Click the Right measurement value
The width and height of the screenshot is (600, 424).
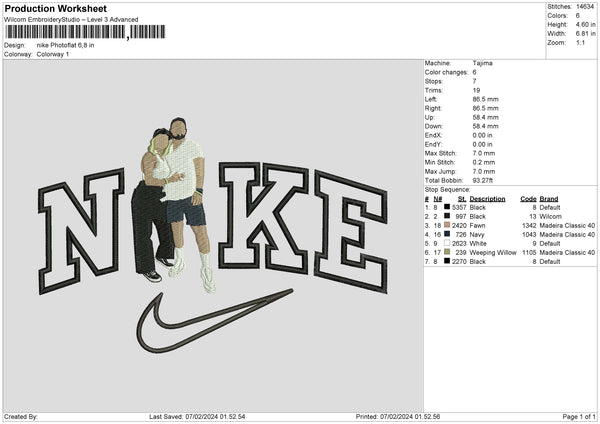click(x=486, y=108)
